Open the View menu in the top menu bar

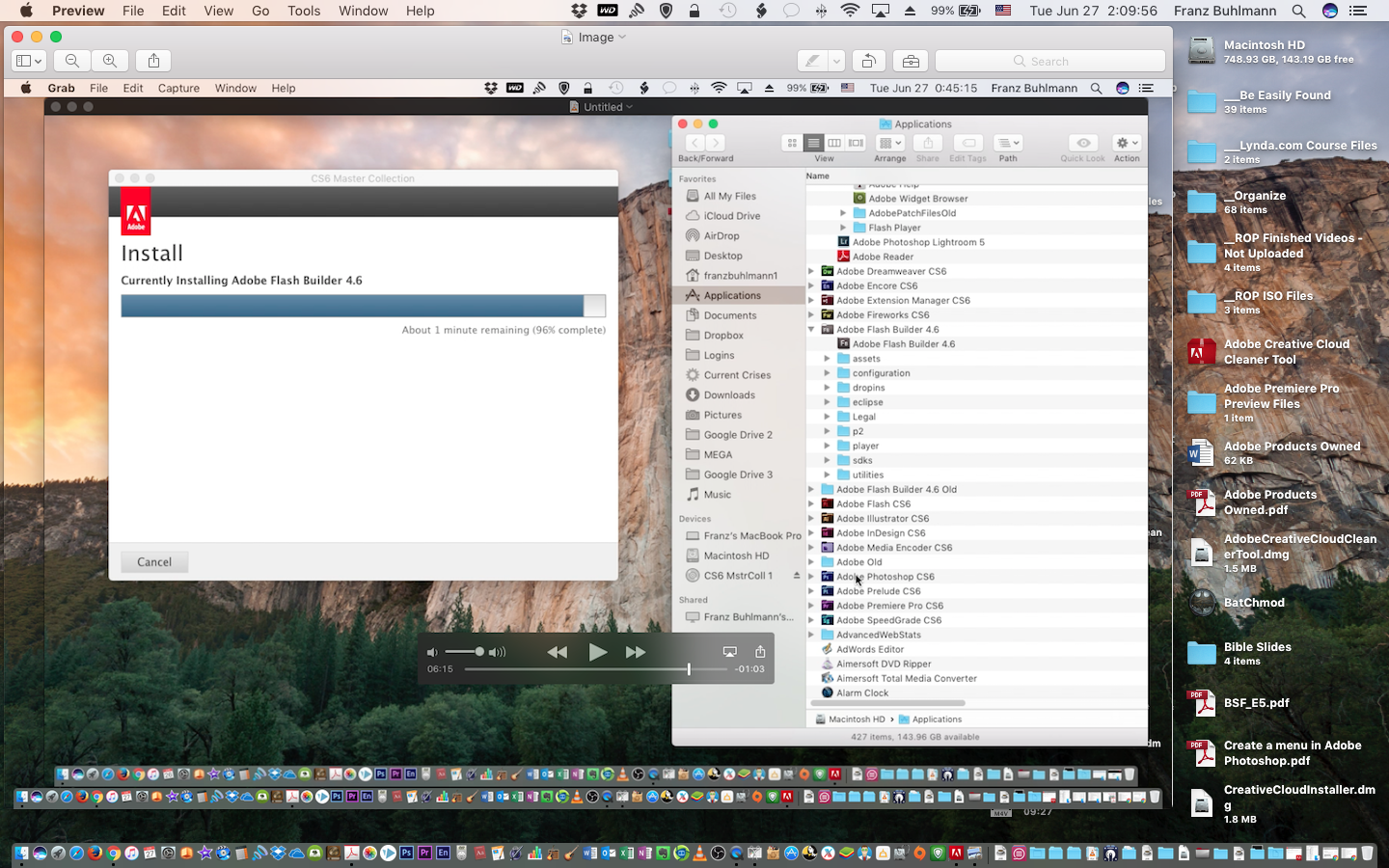(x=218, y=11)
